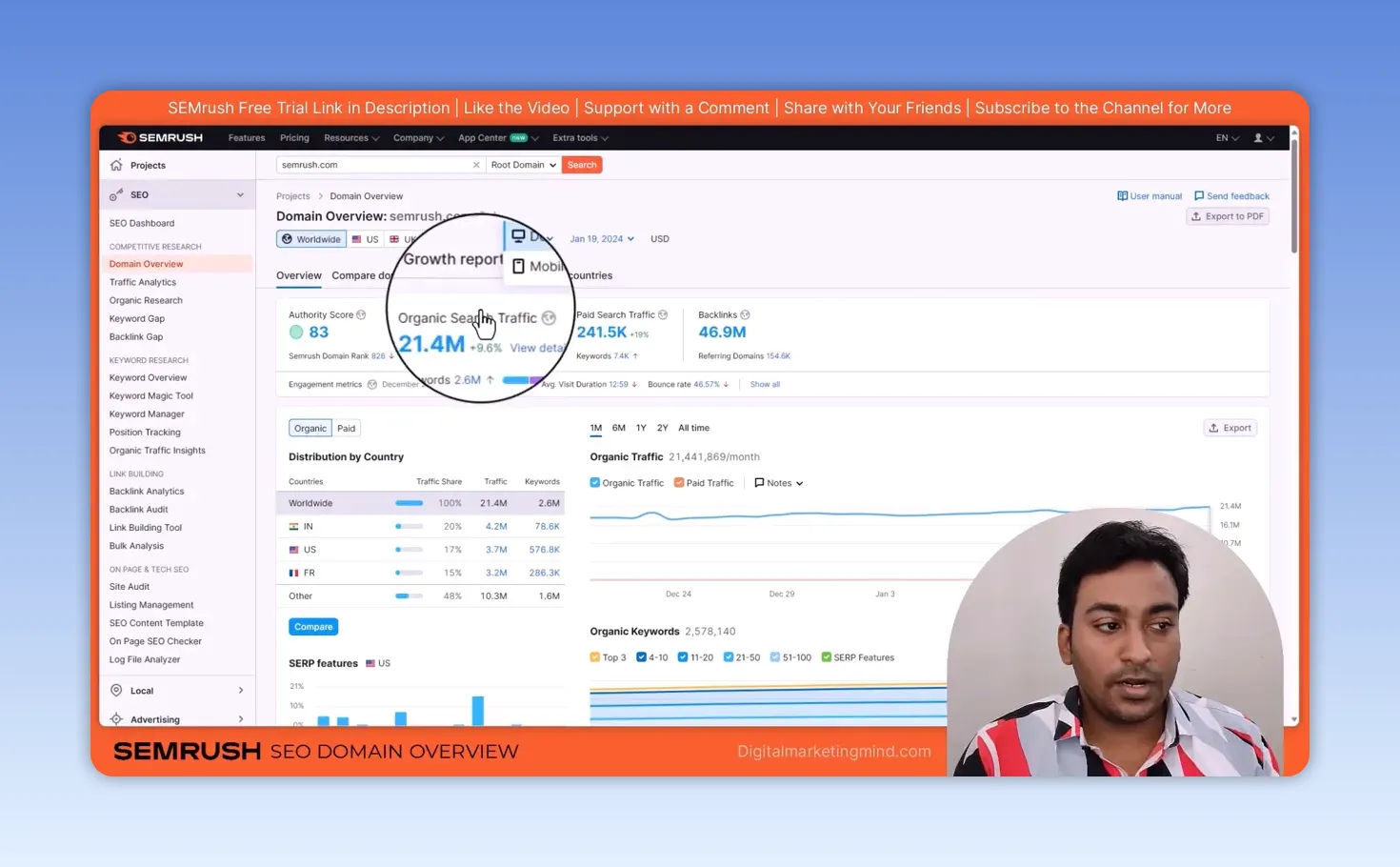Click Show all engagement metrics link
Image resolution: width=1400 pixels, height=867 pixels.
(x=765, y=385)
